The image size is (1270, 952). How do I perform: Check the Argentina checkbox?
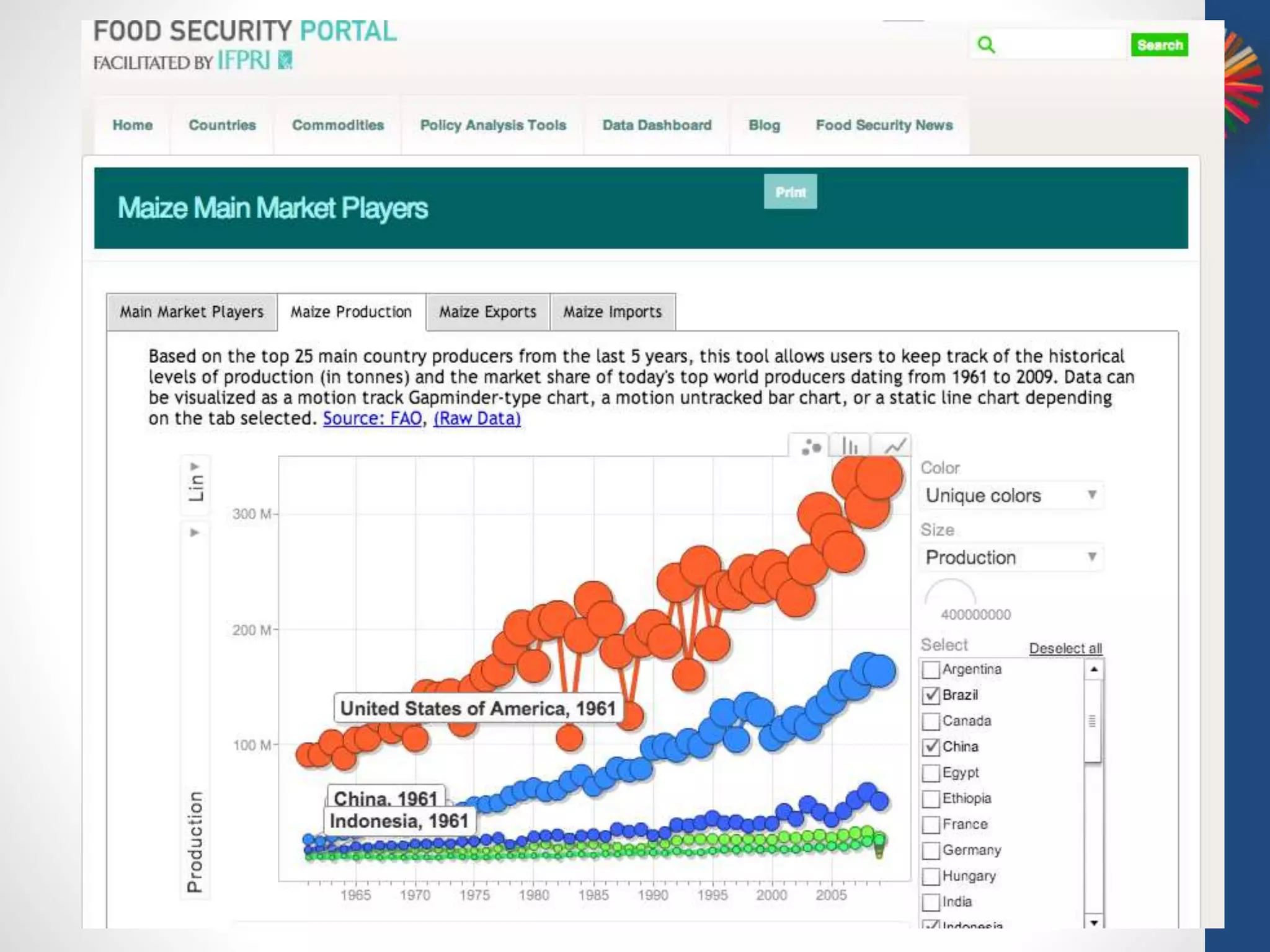pyautogui.click(x=931, y=669)
